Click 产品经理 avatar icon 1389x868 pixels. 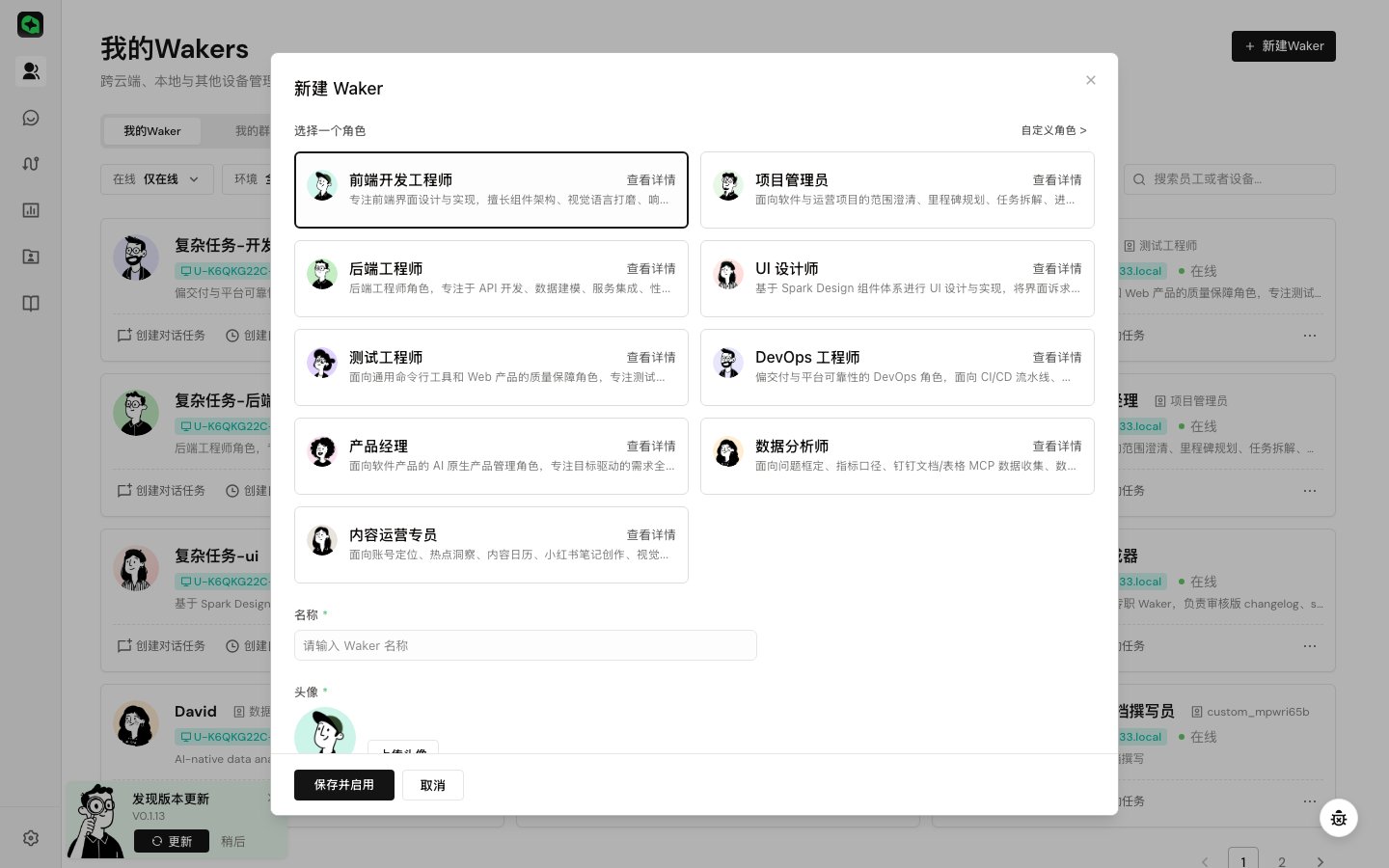click(x=322, y=452)
